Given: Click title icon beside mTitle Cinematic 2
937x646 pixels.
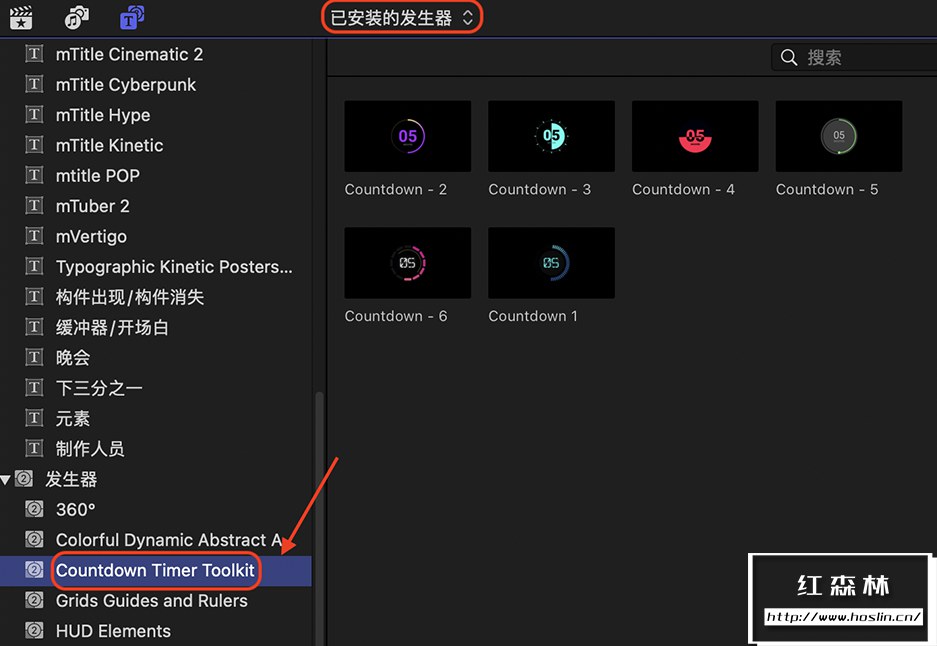Looking at the screenshot, I should [34, 54].
